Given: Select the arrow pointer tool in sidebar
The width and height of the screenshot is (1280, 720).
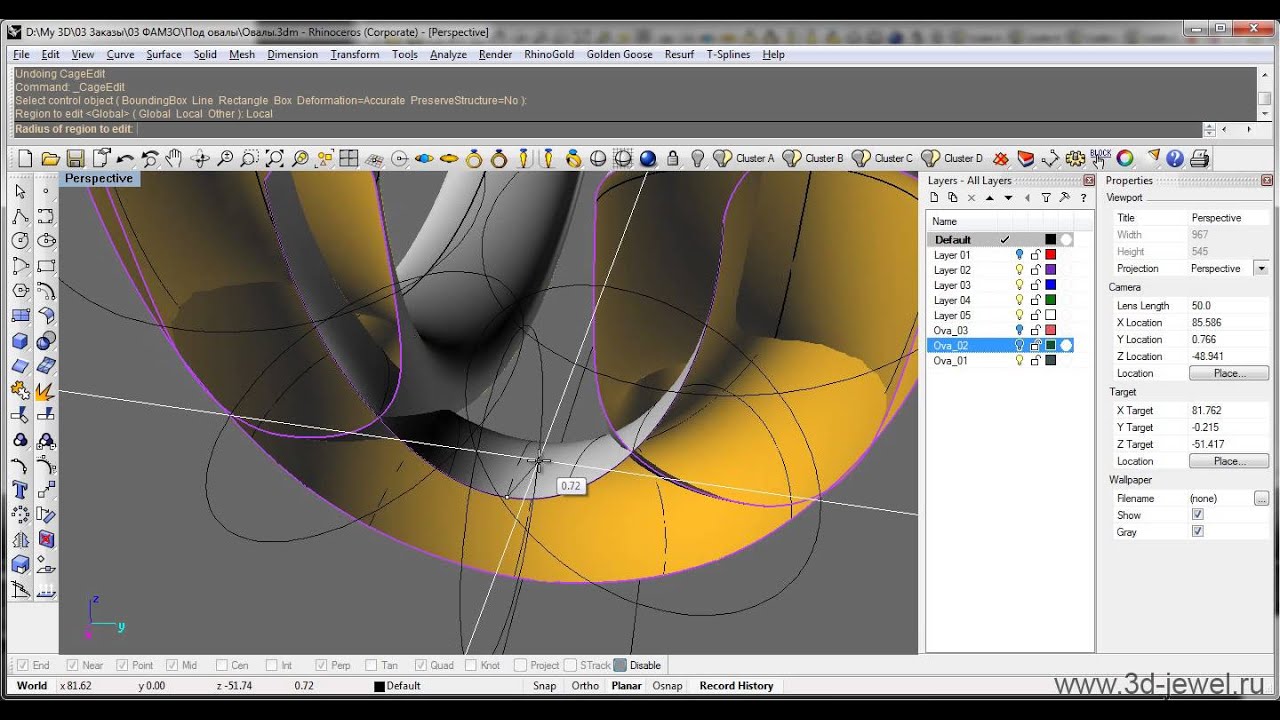Looking at the screenshot, I should pyautogui.click(x=20, y=191).
